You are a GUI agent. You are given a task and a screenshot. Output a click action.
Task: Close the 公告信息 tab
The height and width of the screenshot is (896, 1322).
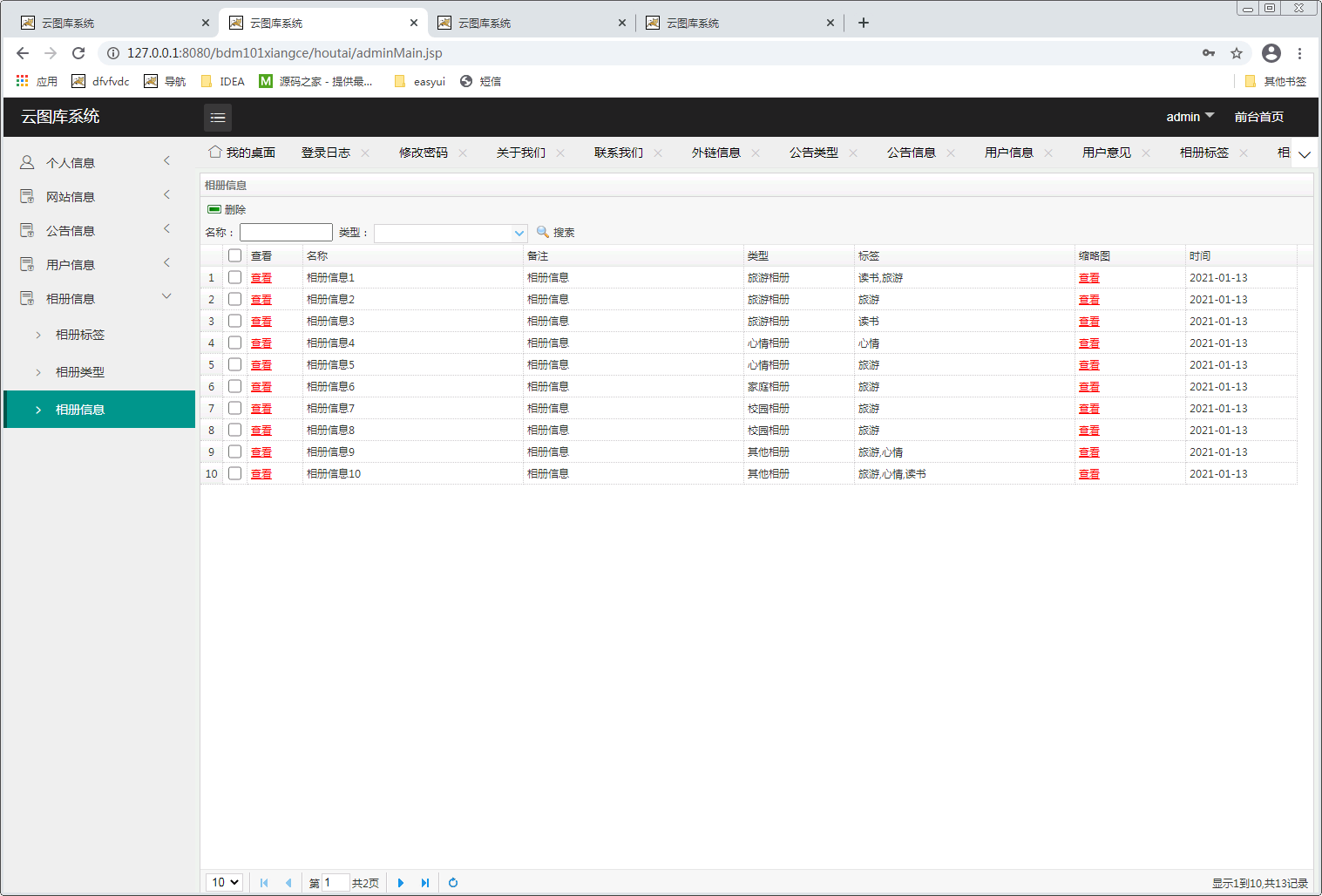tap(951, 153)
